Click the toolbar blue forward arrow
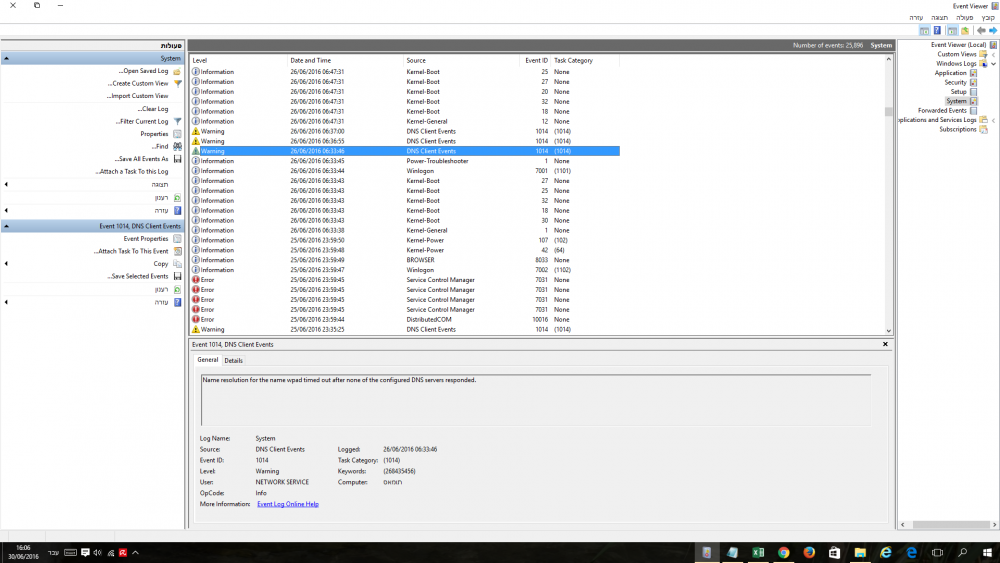This screenshot has height=563, width=1000. (x=992, y=31)
